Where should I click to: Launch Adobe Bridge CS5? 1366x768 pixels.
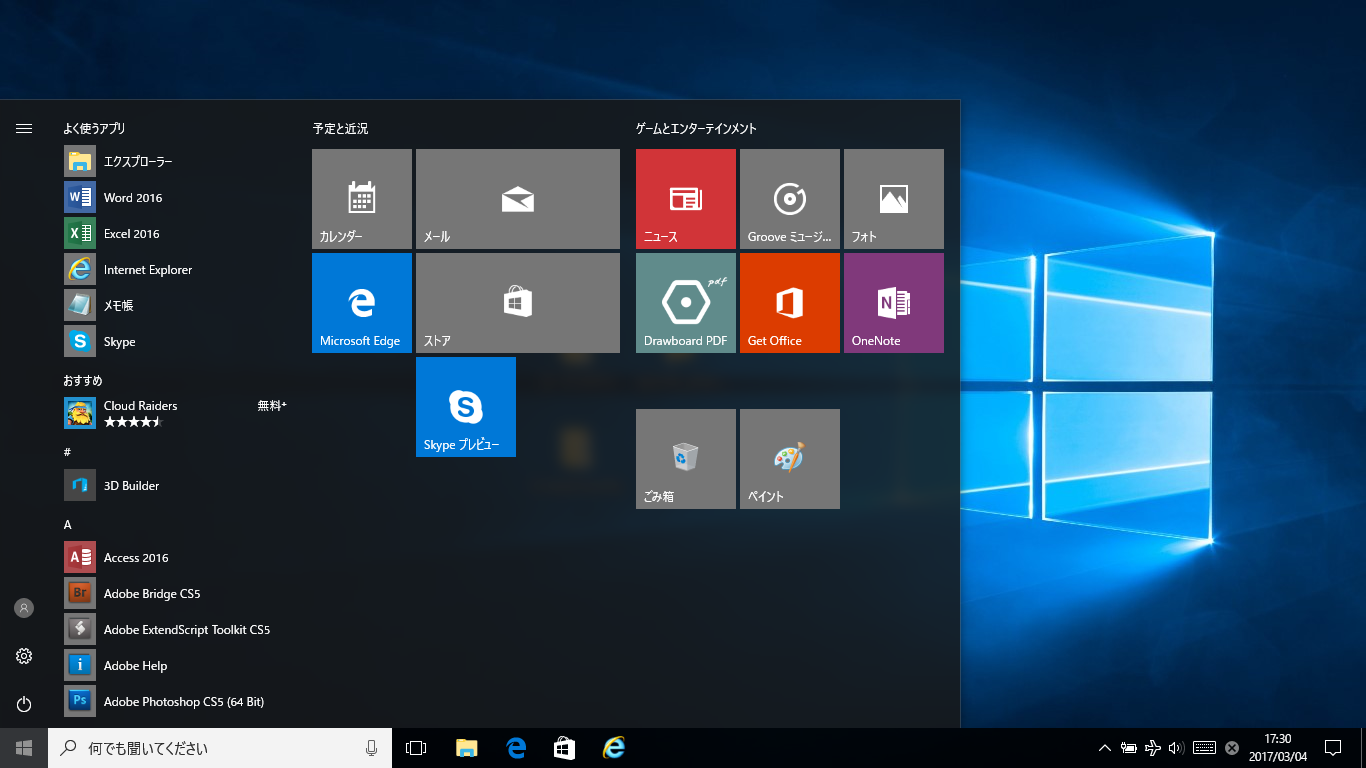(x=176, y=593)
